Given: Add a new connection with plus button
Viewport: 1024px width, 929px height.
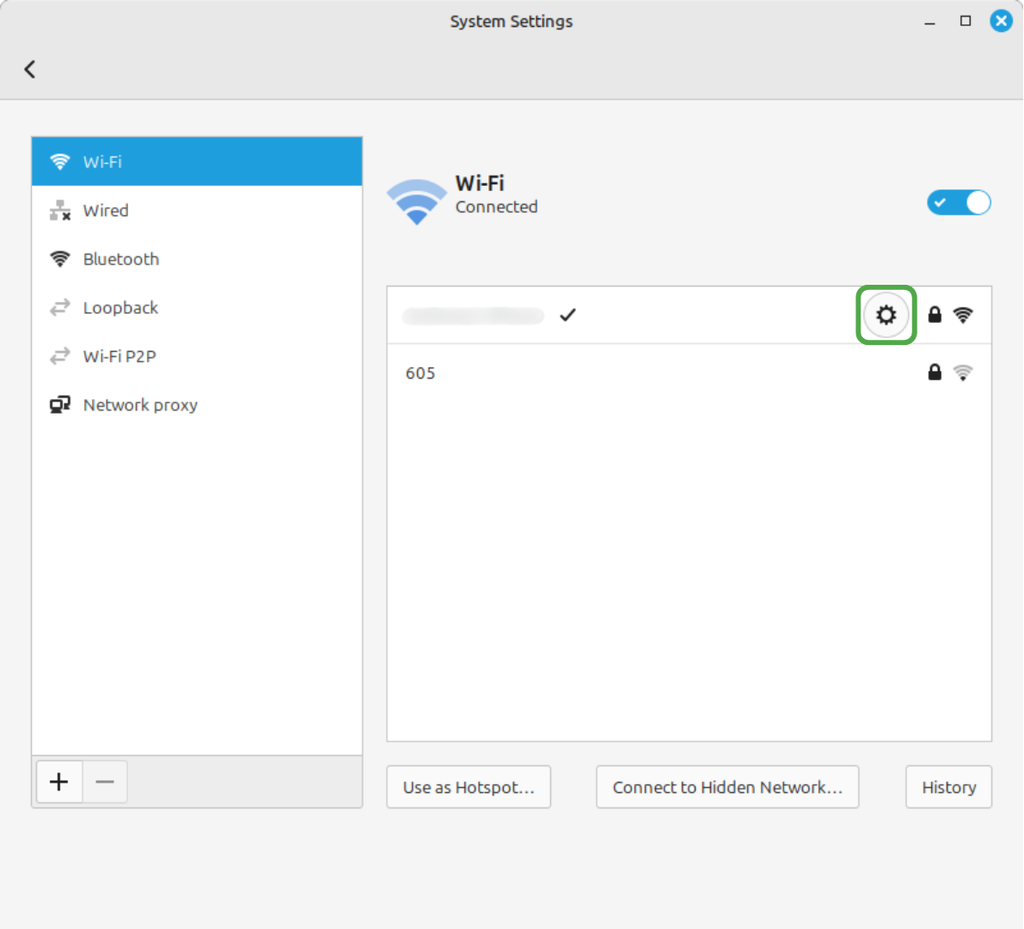Looking at the screenshot, I should [59, 781].
